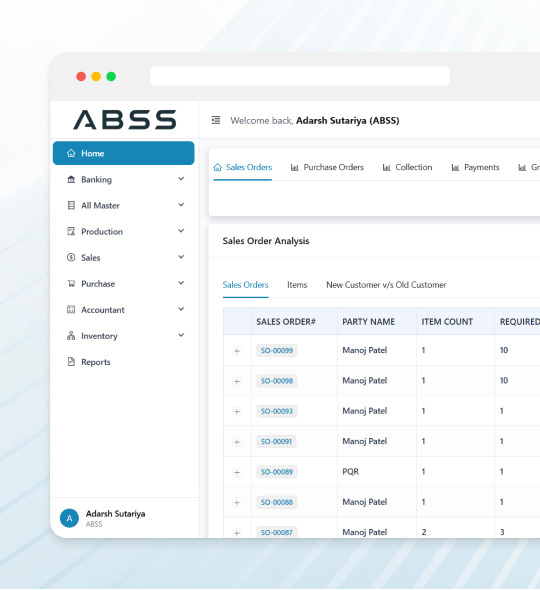540x590 pixels.
Task: Switch to the Items sub-tab
Action: tap(297, 285)
